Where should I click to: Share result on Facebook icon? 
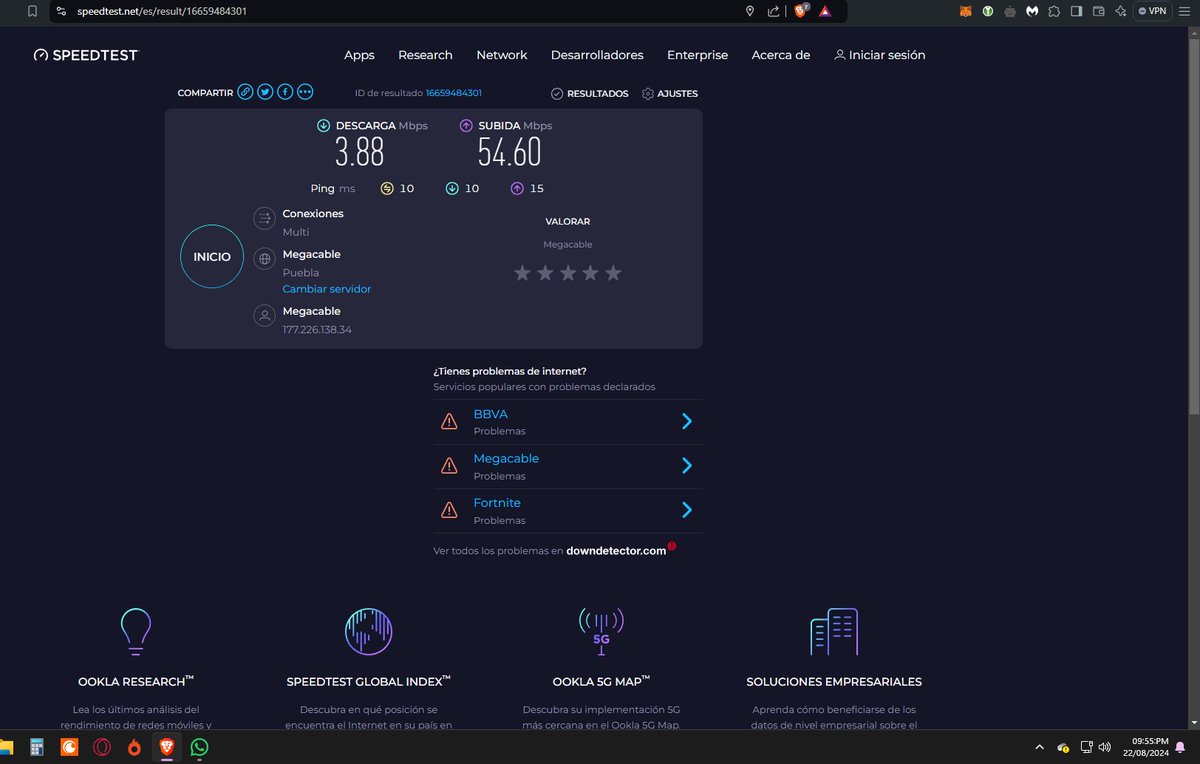click(285, 92)
